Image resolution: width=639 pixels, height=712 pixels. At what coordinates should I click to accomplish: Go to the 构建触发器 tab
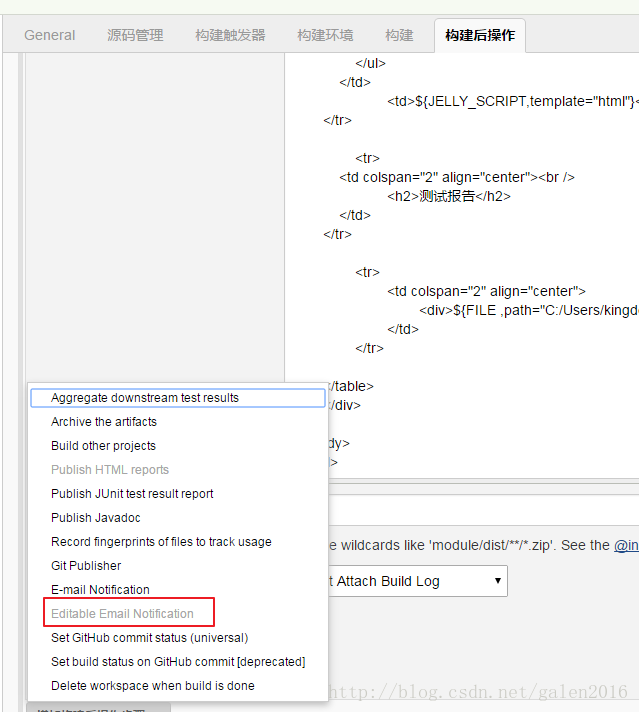pyautogui.click(x=230, y=35)
